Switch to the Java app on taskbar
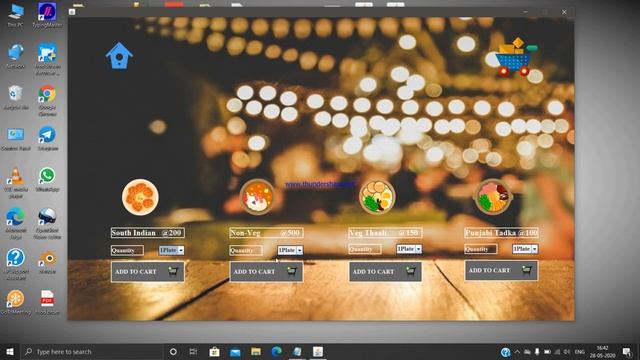Viewport: 640px width, 360px height. click(x=318, y=351)
